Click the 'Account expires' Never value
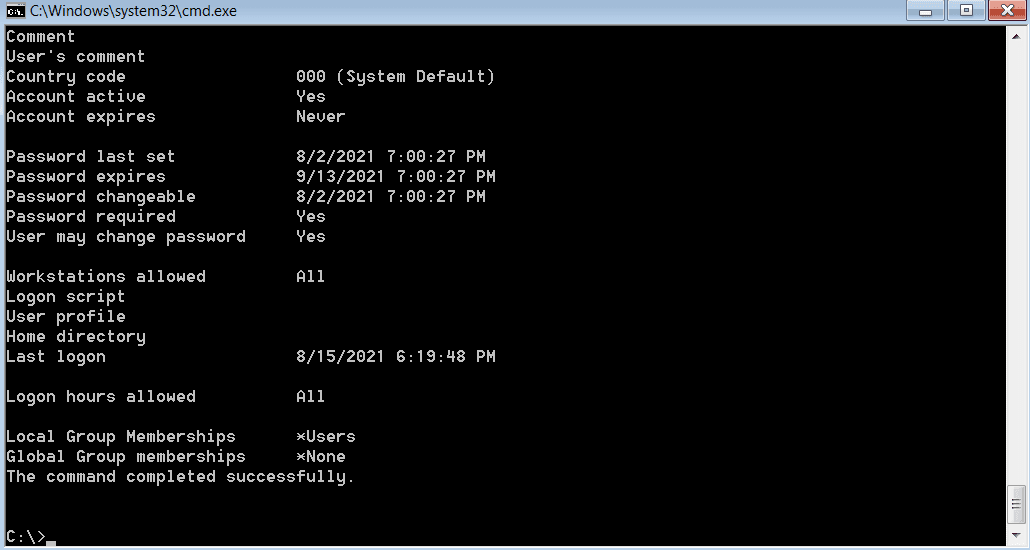 321,117
